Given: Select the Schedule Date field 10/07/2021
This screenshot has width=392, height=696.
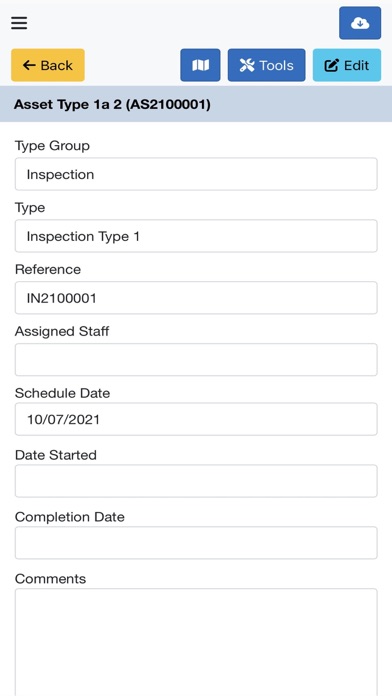Looking at the screenshot, I should tap(196, 419).
